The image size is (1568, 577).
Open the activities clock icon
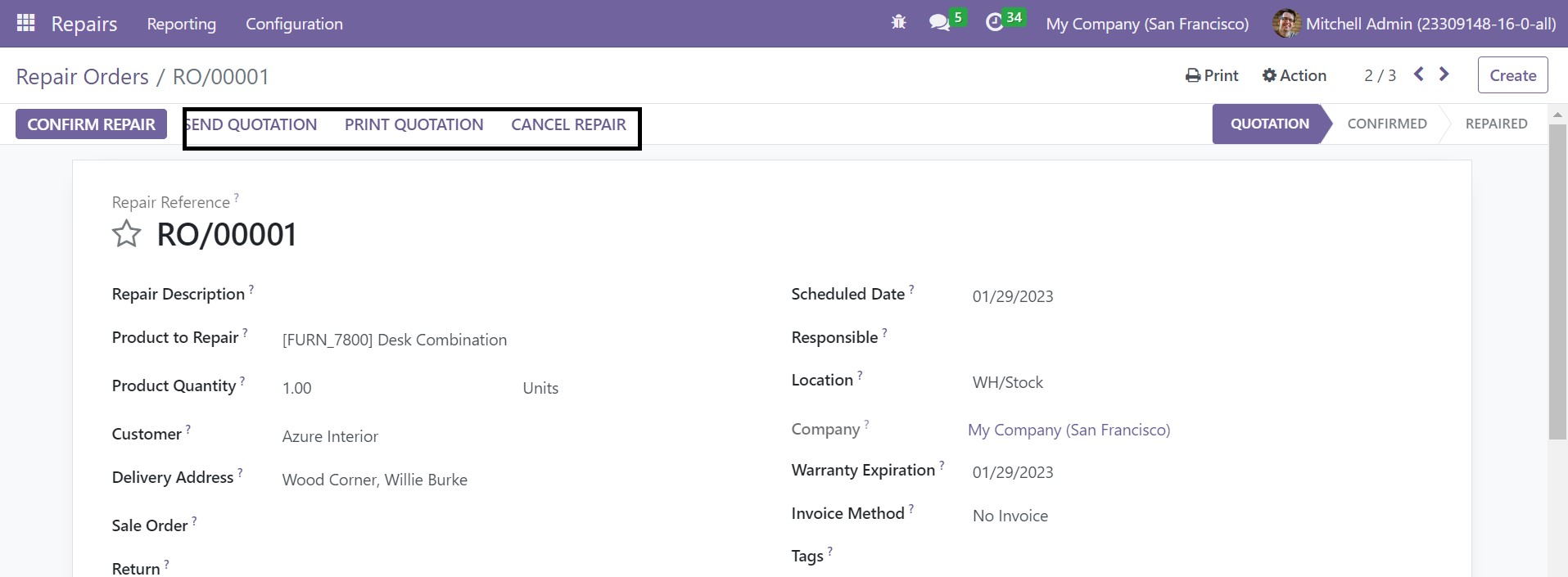[x=994, y=23]
